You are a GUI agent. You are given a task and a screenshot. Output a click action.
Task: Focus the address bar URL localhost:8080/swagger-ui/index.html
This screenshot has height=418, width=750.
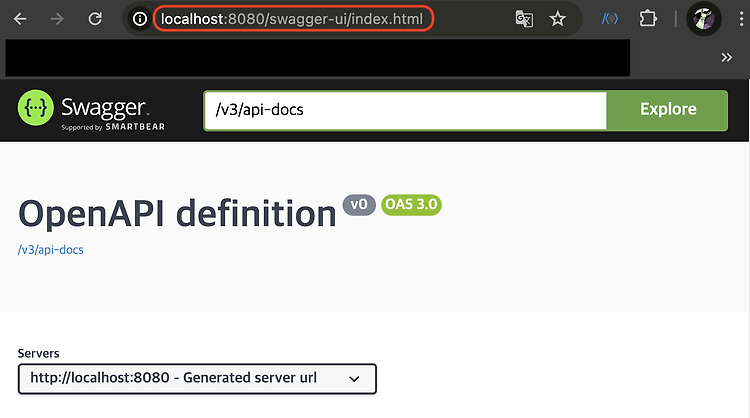[293, 19]
